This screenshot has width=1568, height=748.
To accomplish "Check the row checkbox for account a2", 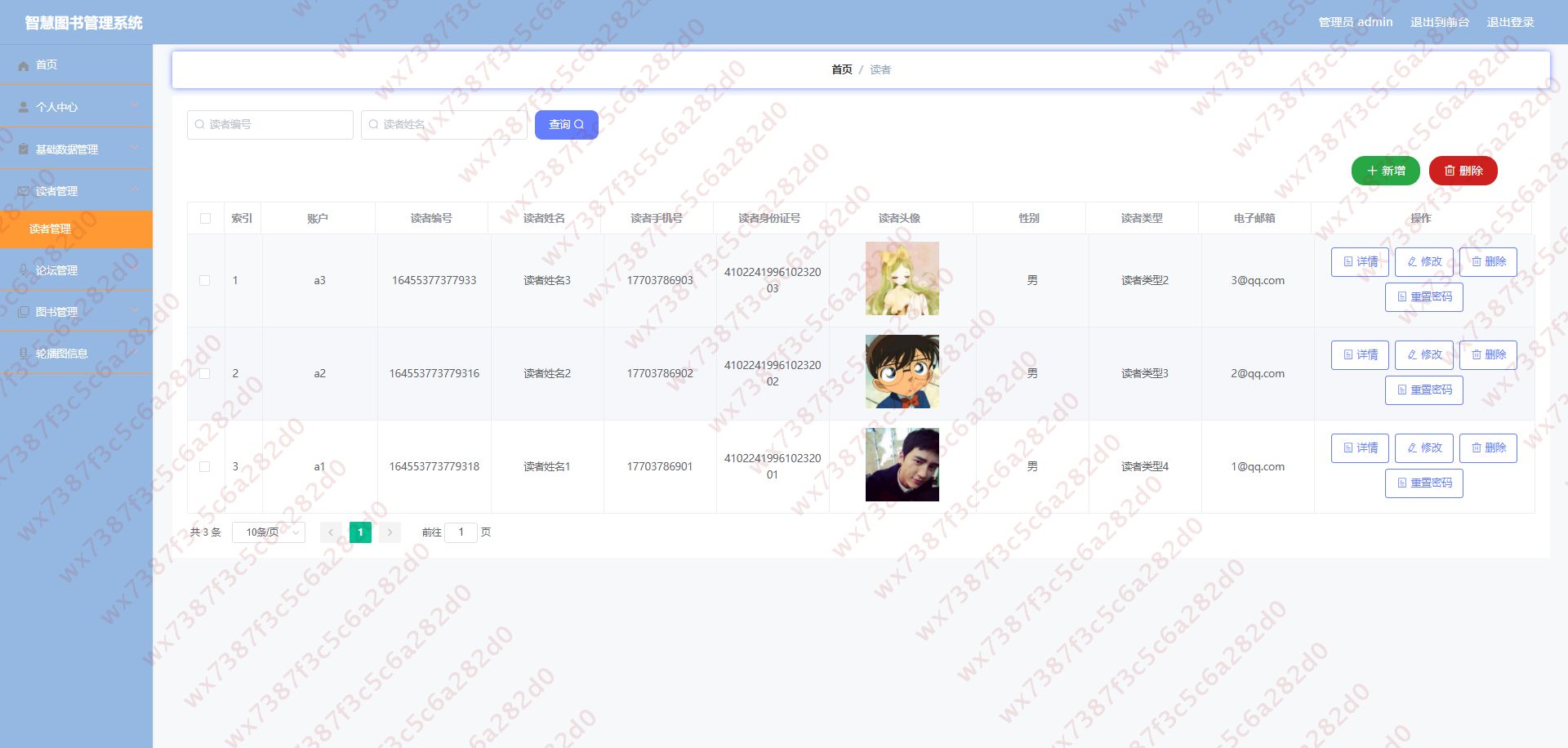I will point(205,373).
